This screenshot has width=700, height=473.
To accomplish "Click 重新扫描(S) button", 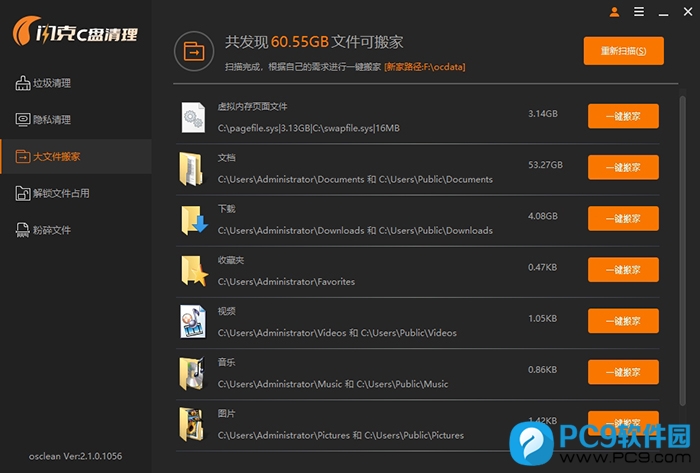I will (623, 51).
